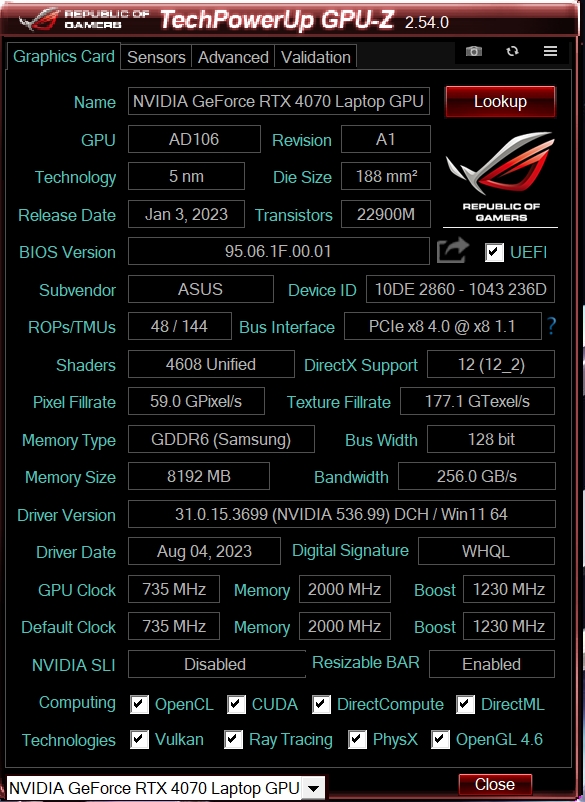Switch to the Sensors tab
Screen dimensions: 585x802
coord(156,57)
